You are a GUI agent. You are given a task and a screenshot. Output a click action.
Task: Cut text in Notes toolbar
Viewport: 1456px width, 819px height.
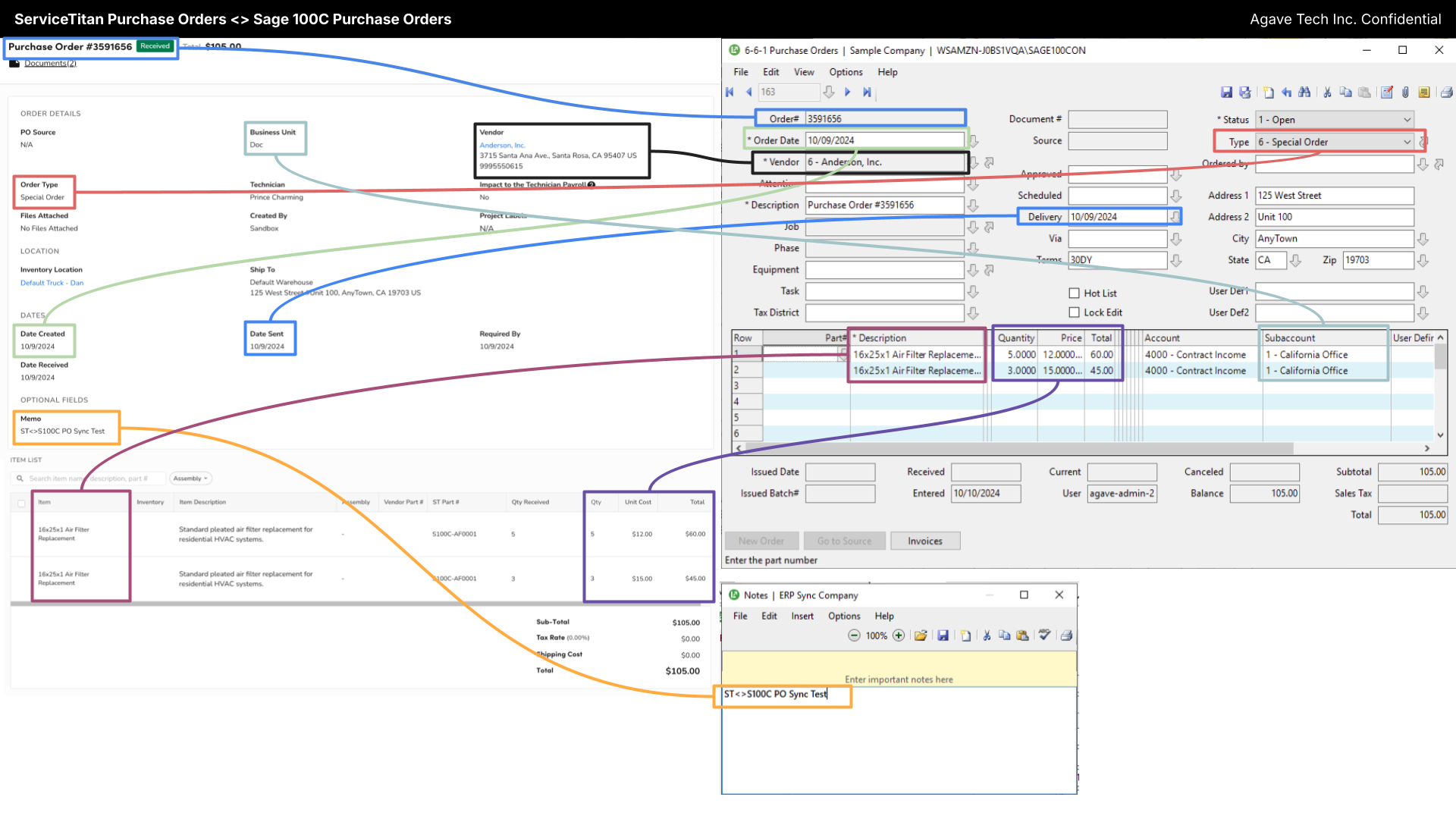click(x=987, y=635)
